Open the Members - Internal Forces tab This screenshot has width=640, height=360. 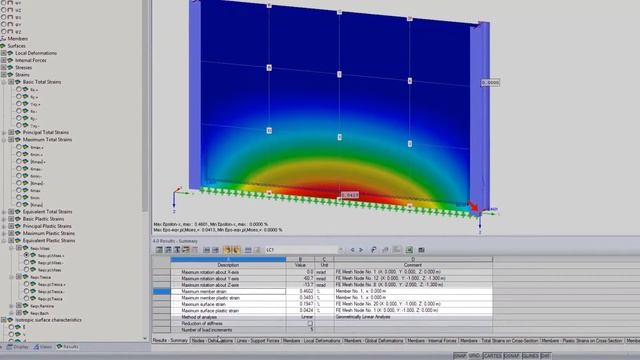point(432,340)
